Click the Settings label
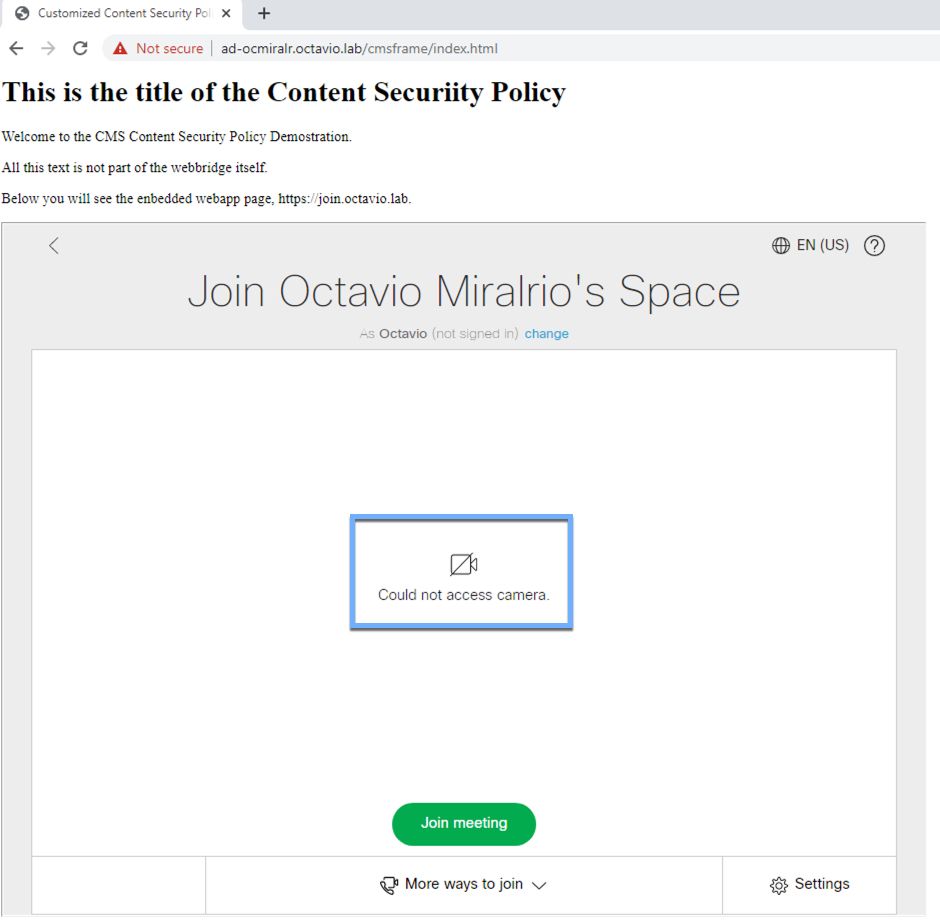940x923 pixels. (x=822, y=884)
